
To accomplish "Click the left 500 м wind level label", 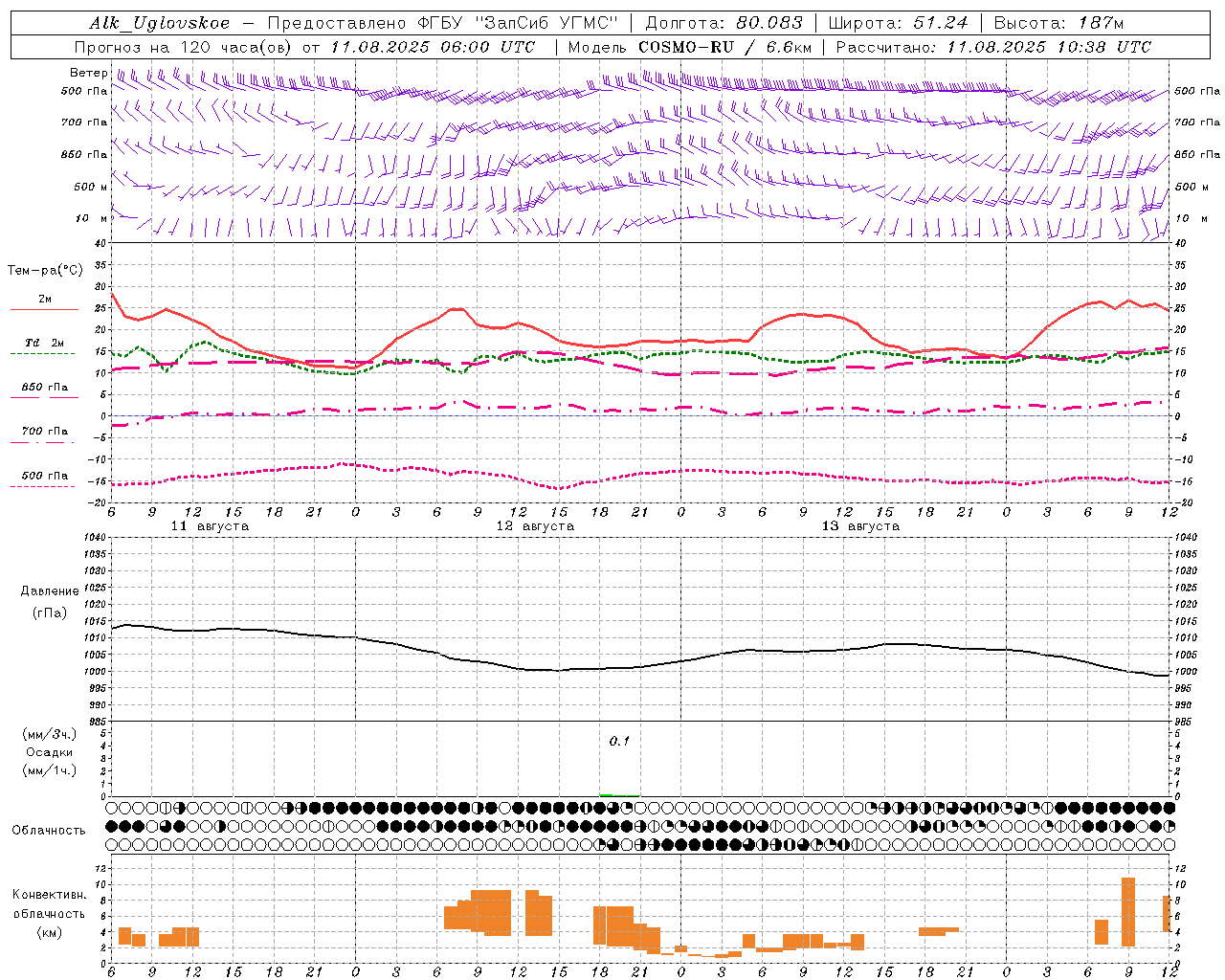I will tap(91, 187).
